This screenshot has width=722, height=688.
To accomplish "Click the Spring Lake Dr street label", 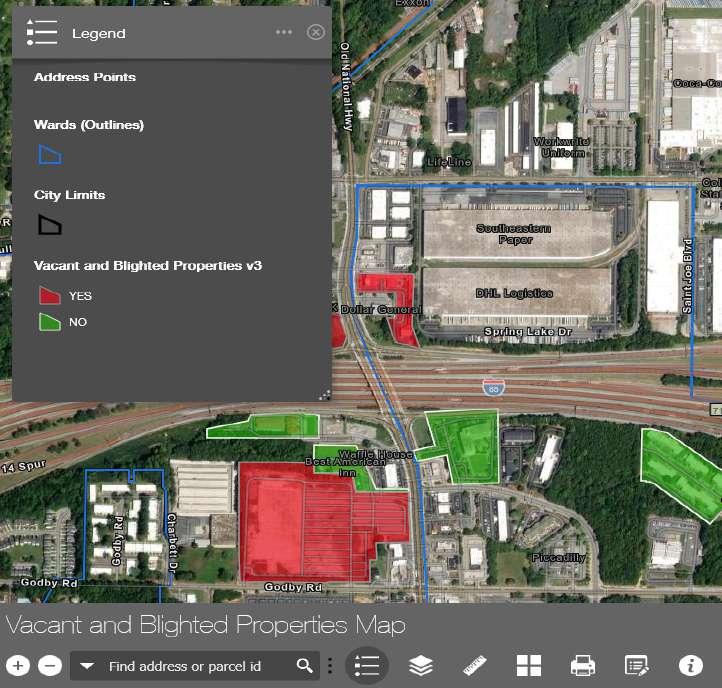I will pyautogui.click(x=528, y=332).
